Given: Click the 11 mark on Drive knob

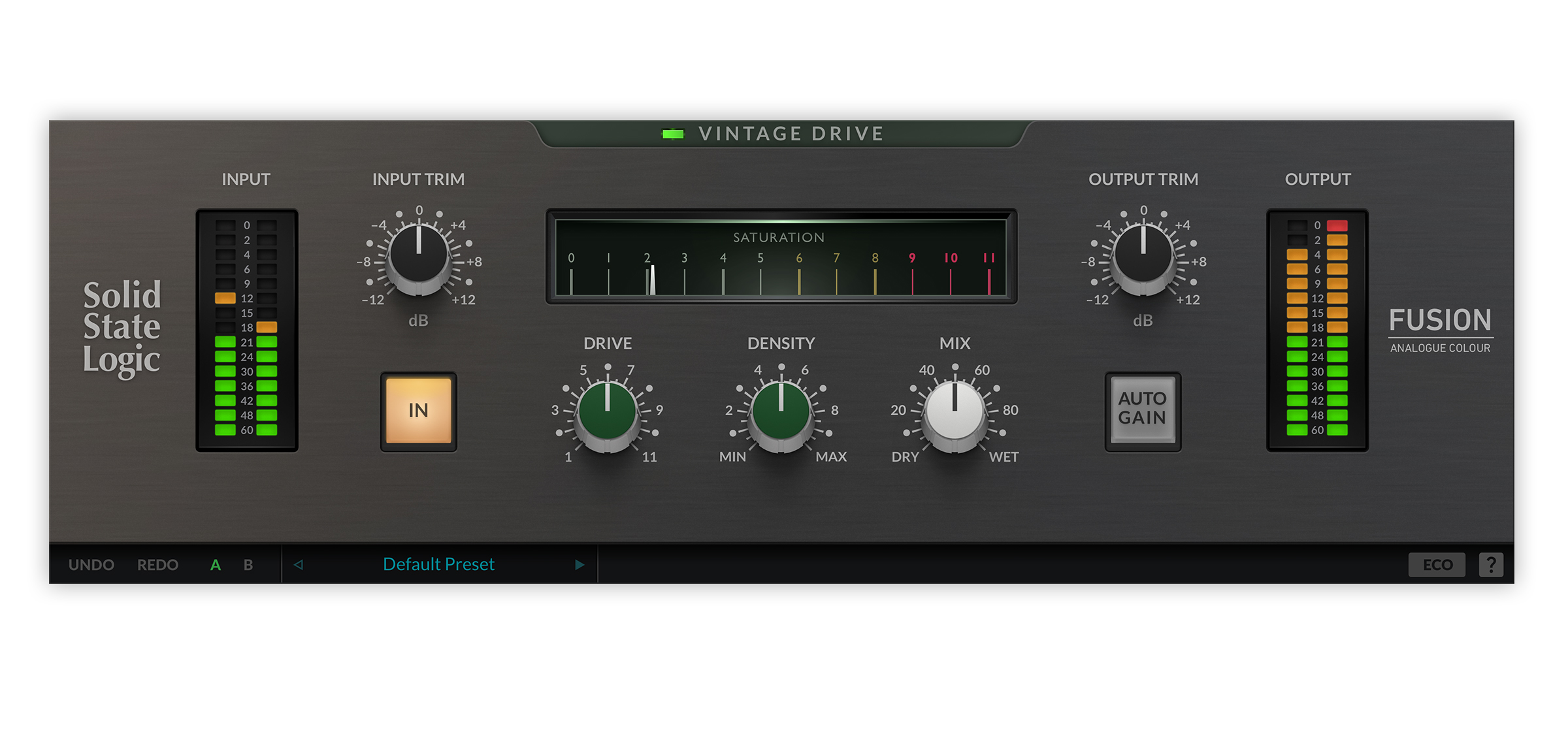Looking at the screenshot, I should pyautogui.click(x=649, y=457).
